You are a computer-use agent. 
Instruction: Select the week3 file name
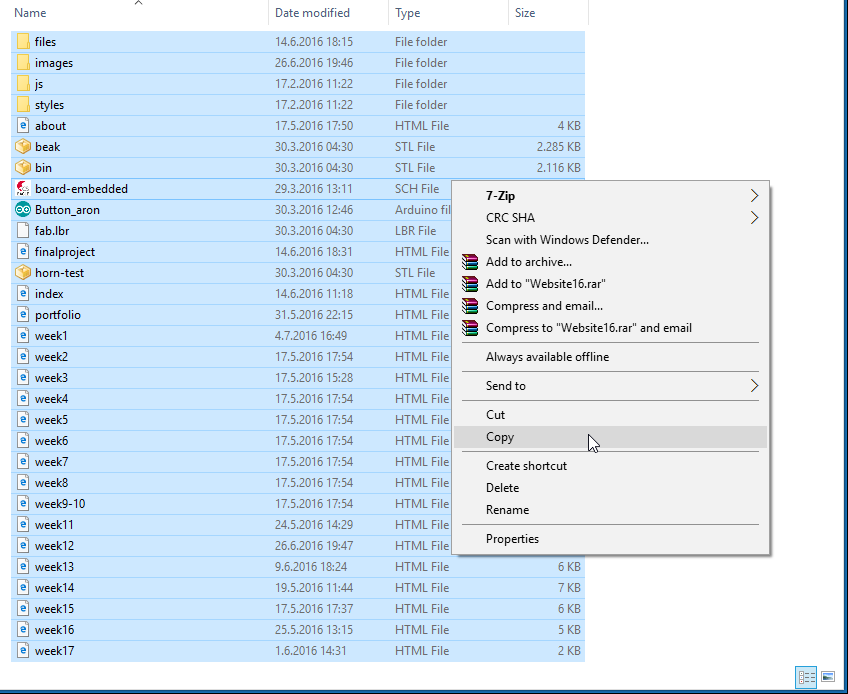(x=51, y=378)
